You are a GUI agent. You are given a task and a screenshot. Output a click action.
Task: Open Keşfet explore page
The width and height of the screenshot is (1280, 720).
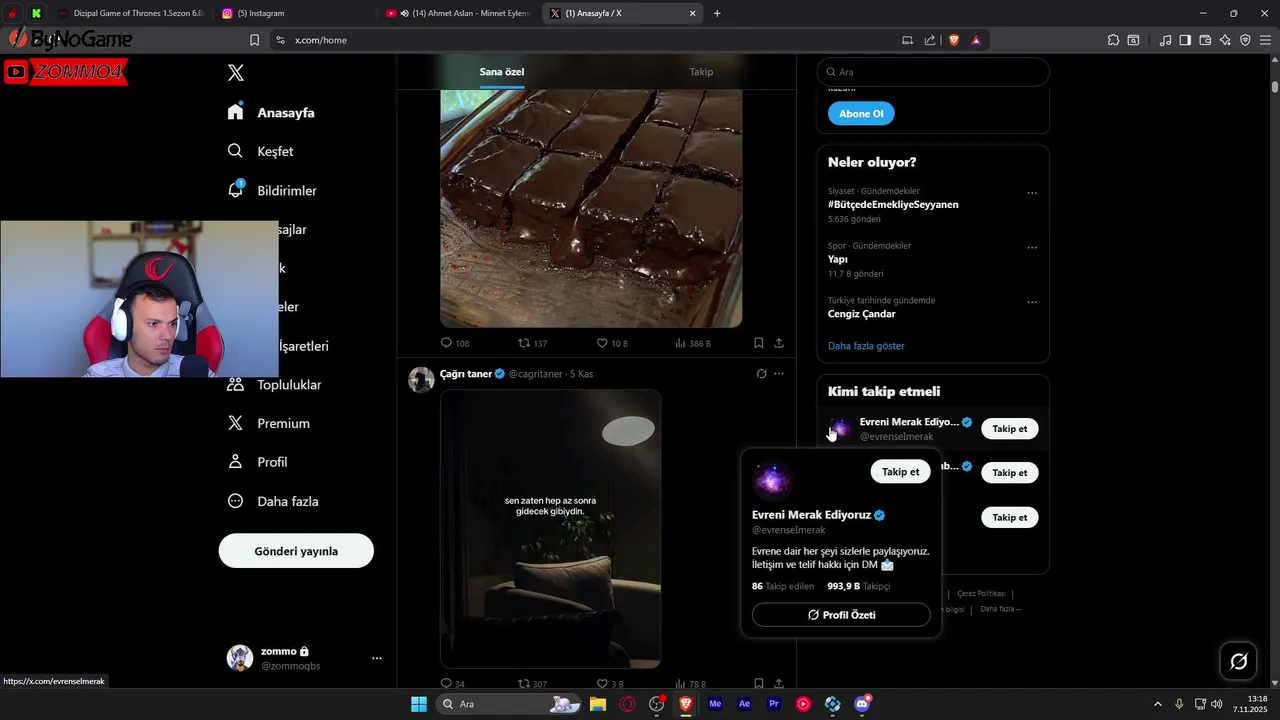[260, 151]
